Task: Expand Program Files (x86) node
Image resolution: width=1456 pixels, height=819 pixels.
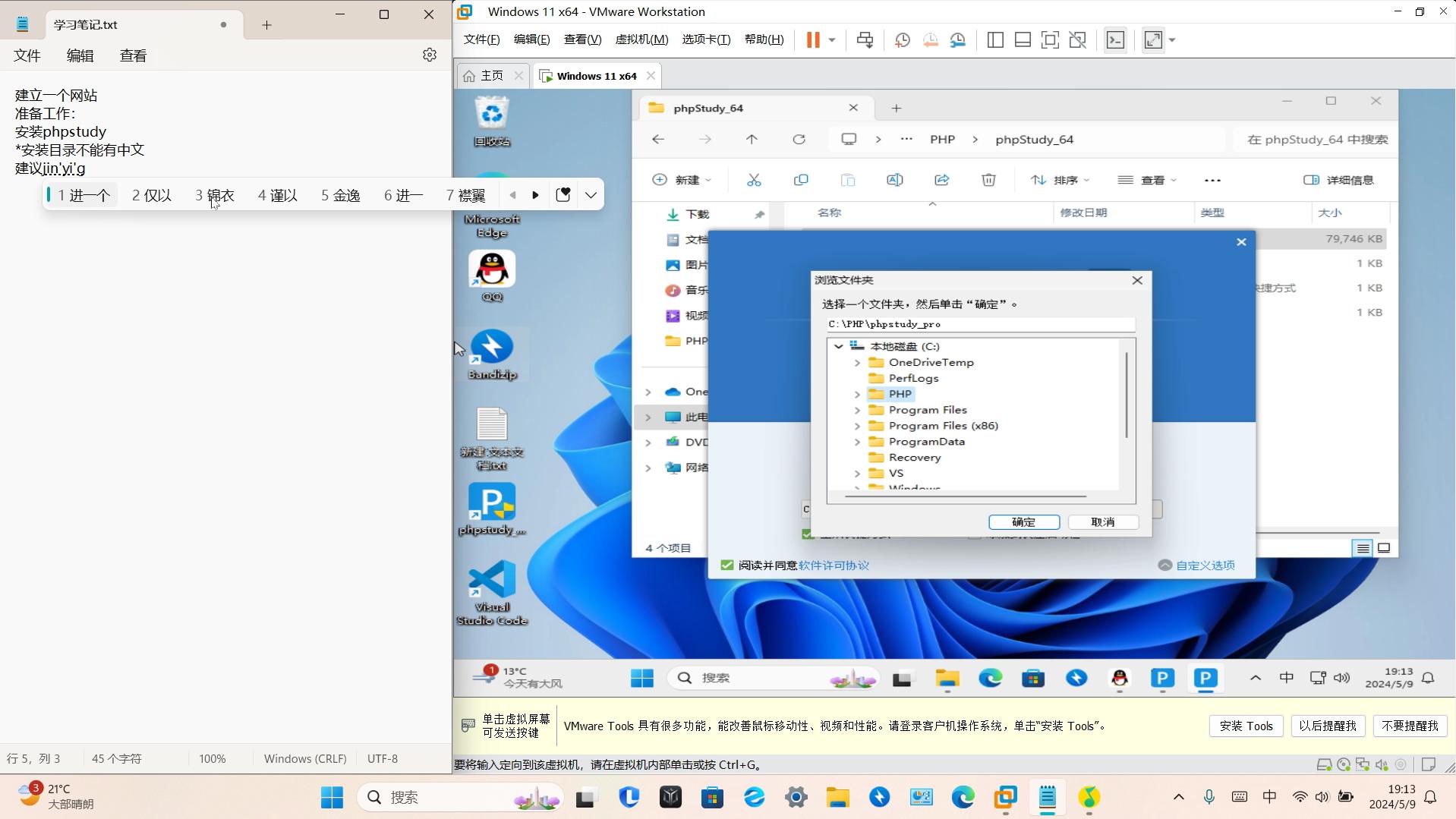Action: click(x=857, y=426)
